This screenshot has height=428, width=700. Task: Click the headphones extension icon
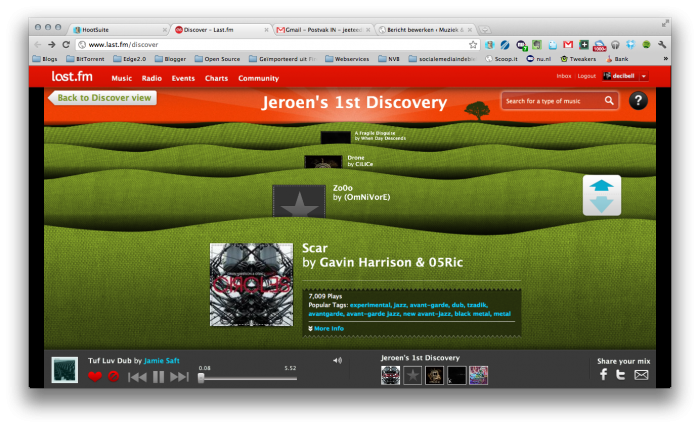(615, 45)
